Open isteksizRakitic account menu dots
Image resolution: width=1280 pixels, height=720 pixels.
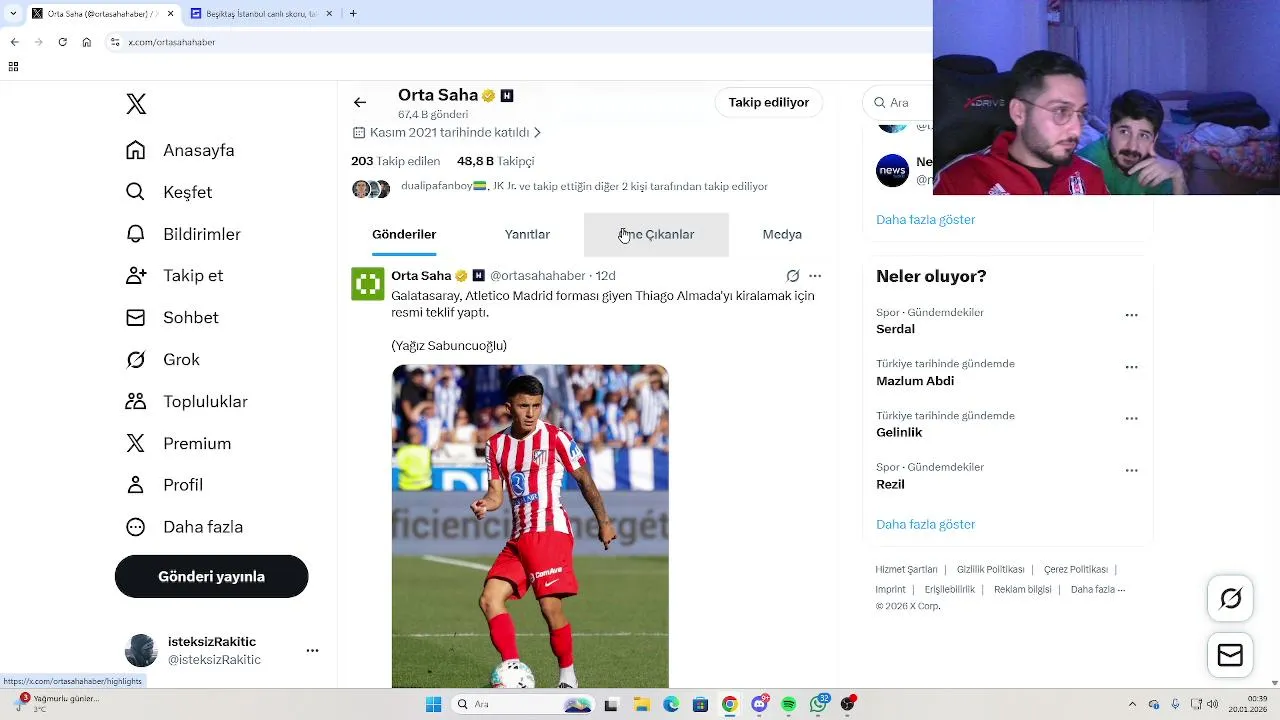[312, 650]
